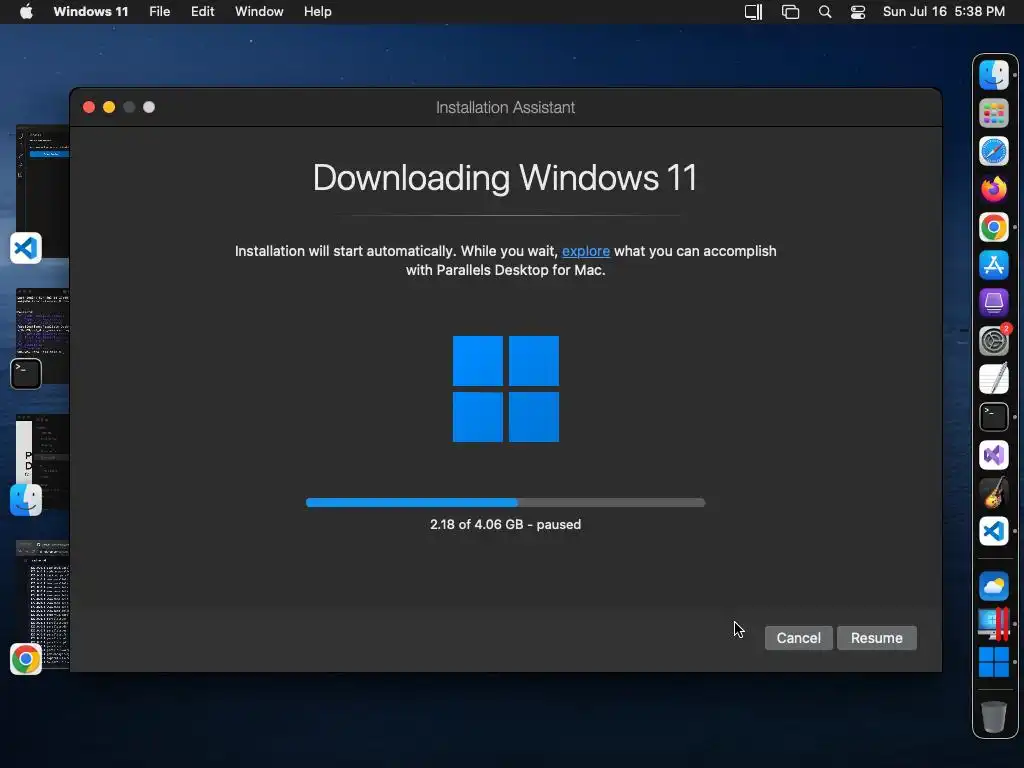
Task: Cancel the Windows 11 download
Action: click(798, 638)
